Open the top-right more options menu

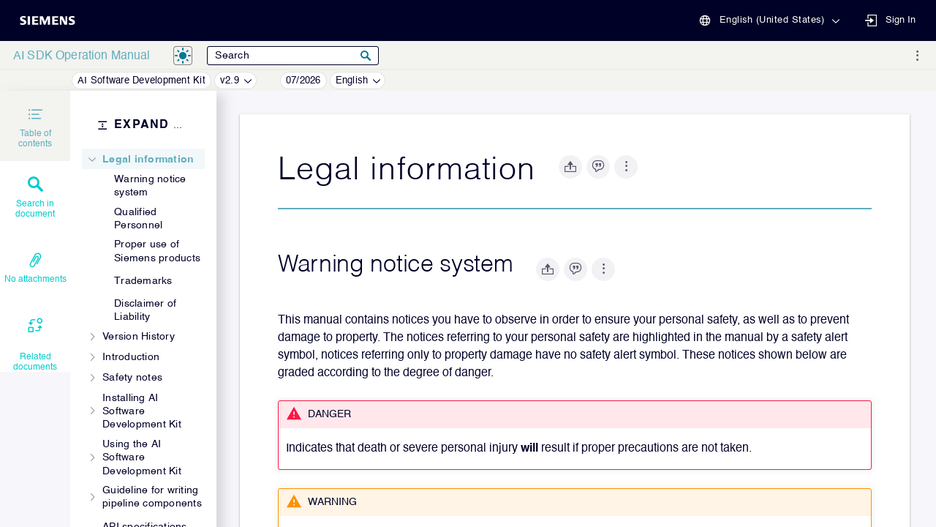917,56
